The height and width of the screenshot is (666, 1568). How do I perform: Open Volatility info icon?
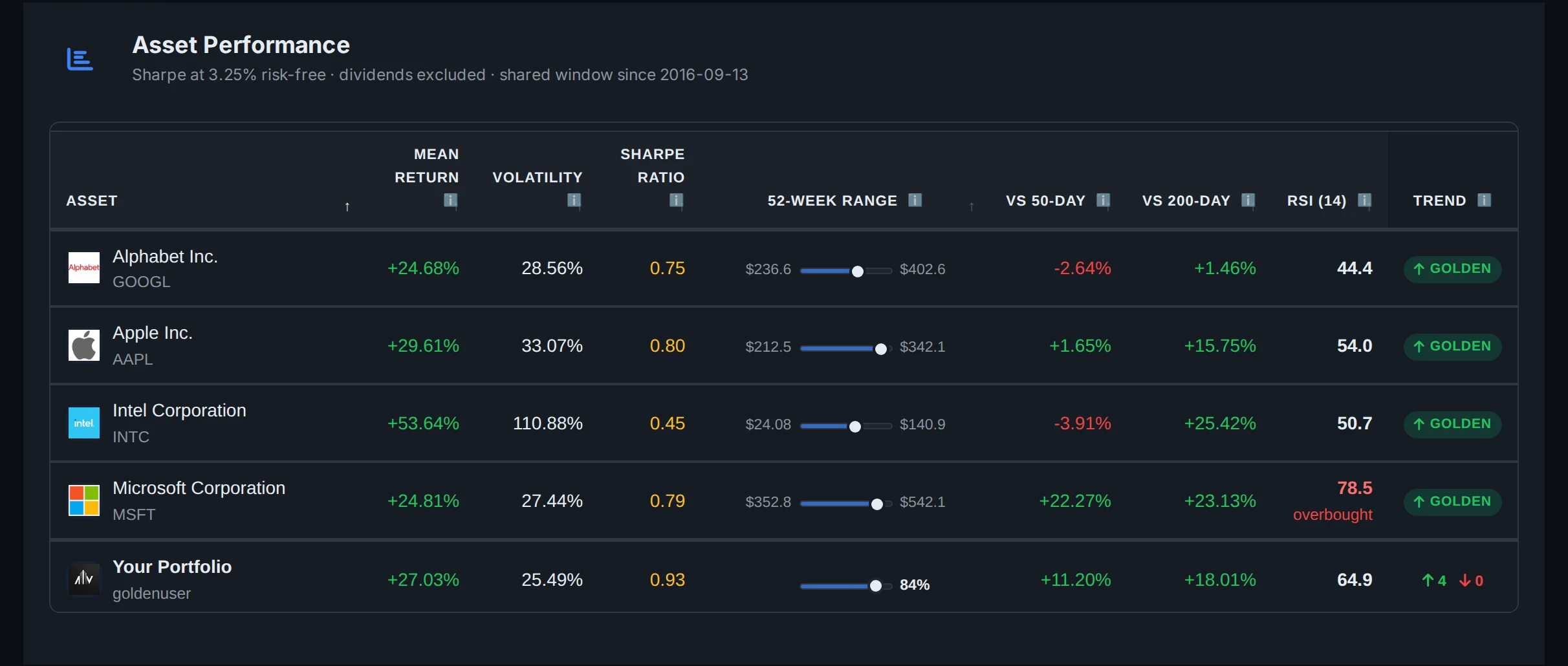click(x=574, y=200)
